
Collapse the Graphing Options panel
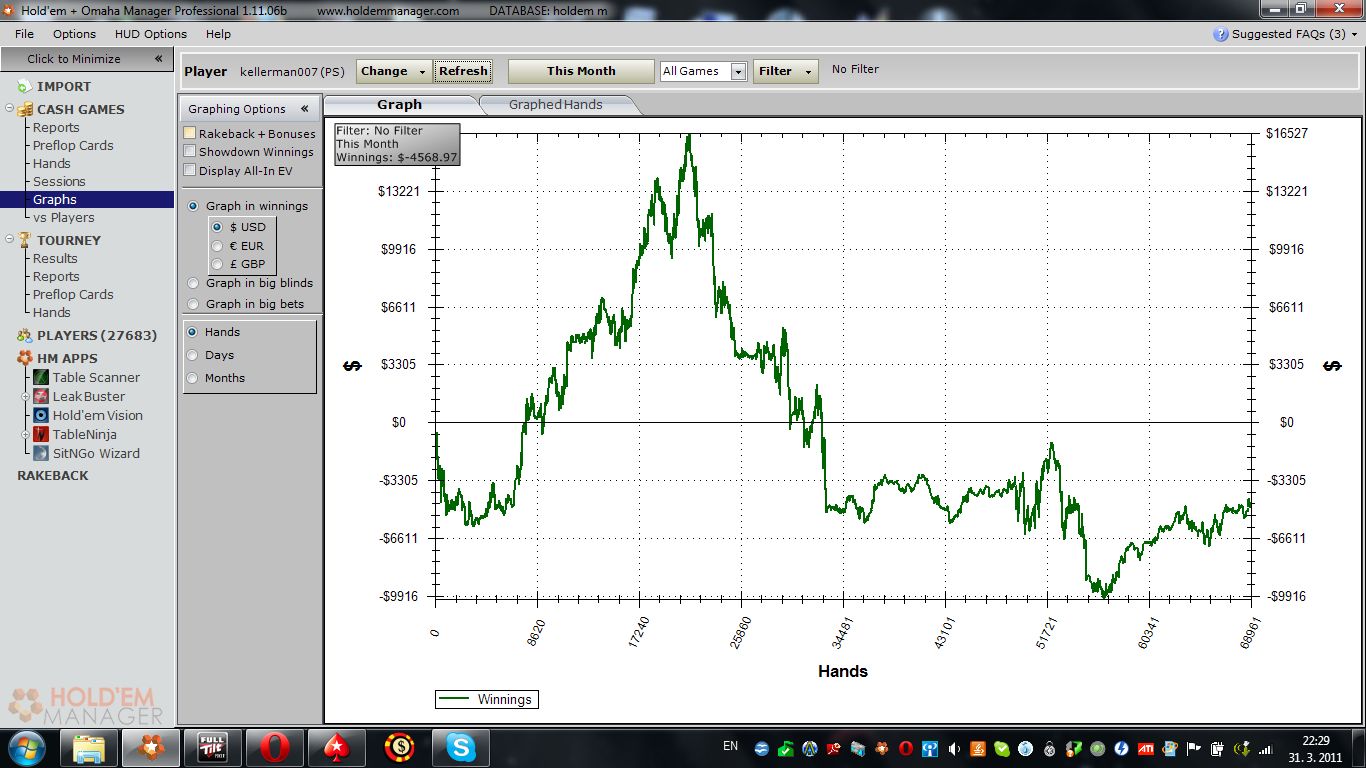coord(304,109)
